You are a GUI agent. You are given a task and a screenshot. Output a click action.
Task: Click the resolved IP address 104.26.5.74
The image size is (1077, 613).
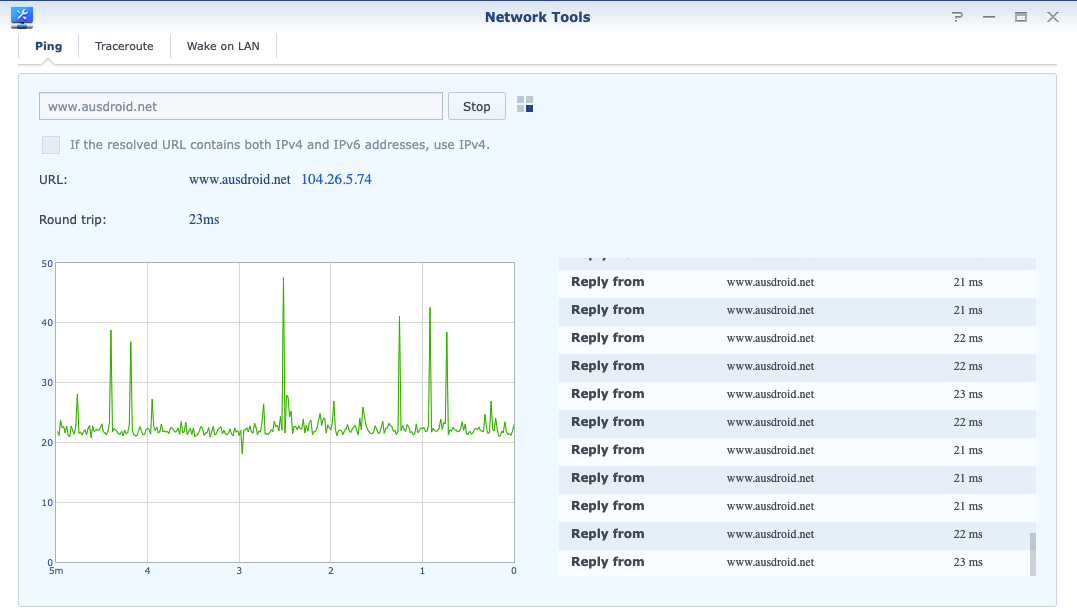(337, 179)
